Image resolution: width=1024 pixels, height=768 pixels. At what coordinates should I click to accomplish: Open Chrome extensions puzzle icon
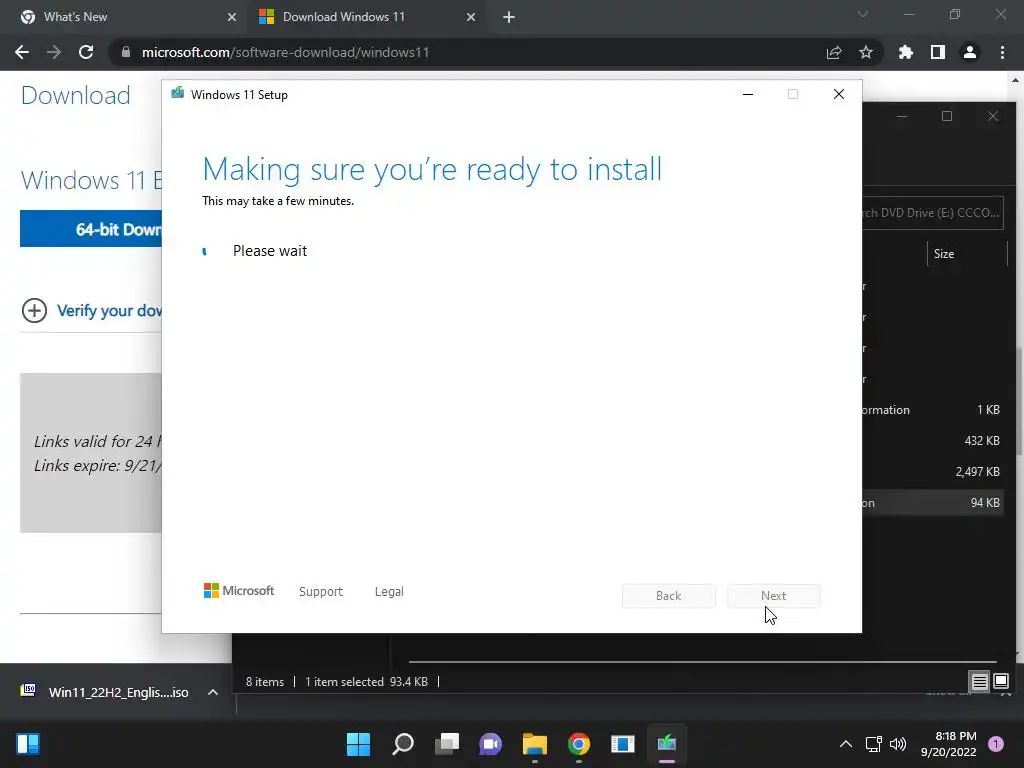pyautogui.click(x=905, y=52)
